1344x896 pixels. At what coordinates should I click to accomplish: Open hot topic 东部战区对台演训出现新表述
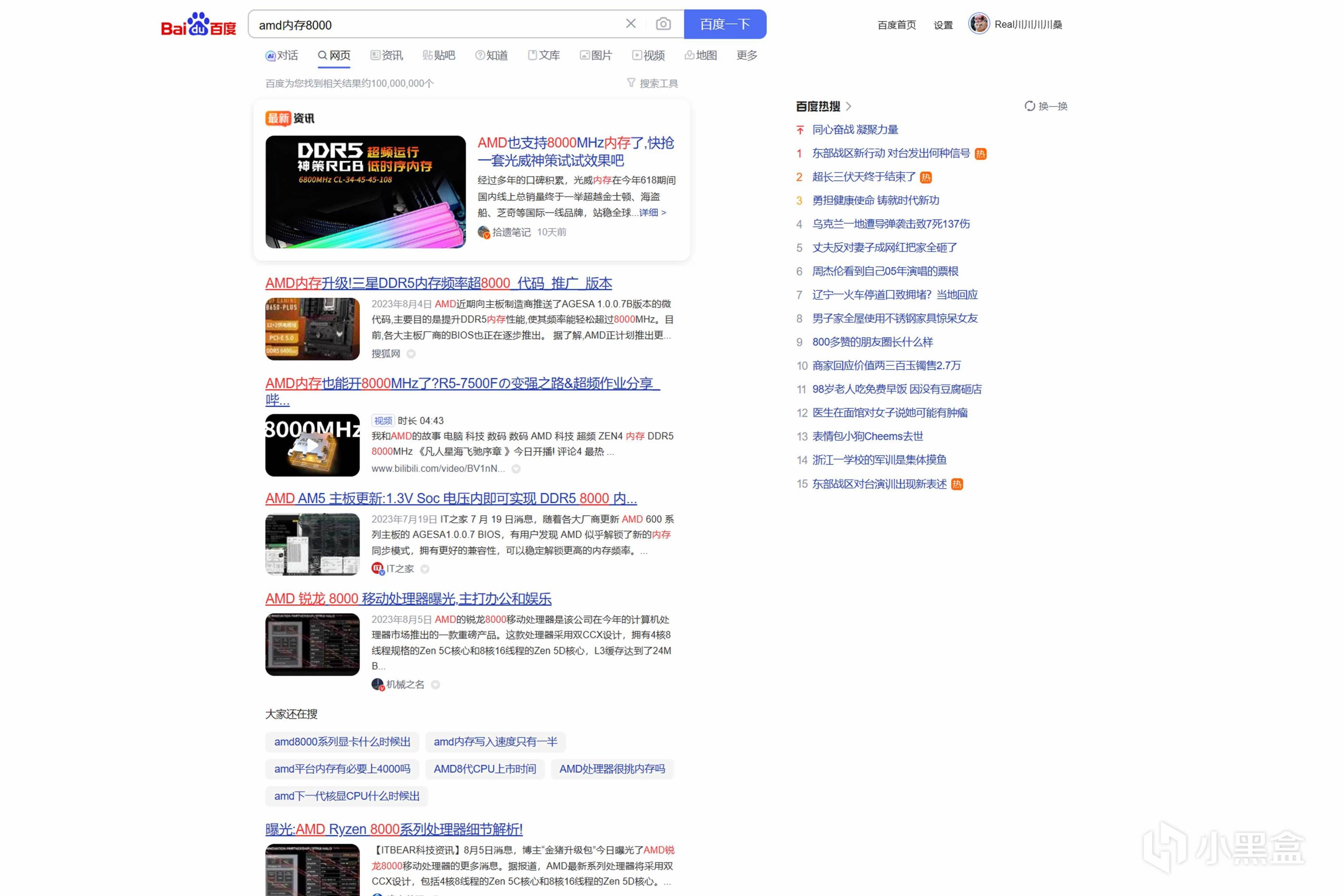880,484
